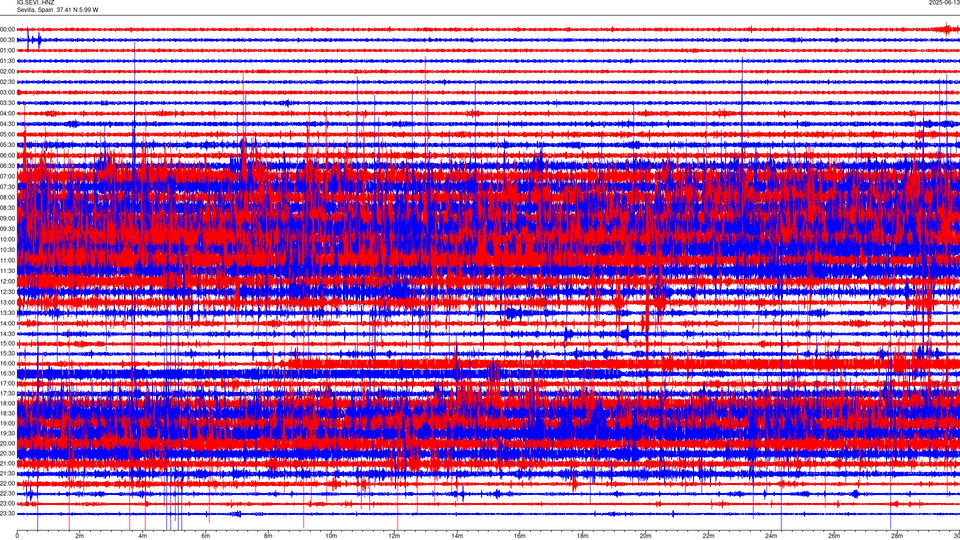The image size is (960, 540).
Task: Select the 01:00 time row label
Action: (7, 50)
